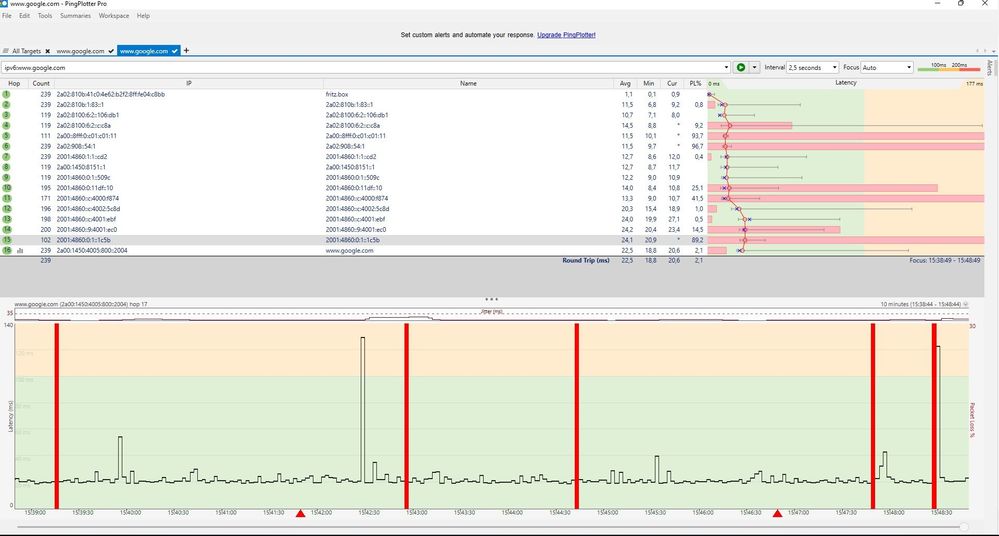Screen dimensions: 999x536
Task: Click the hop 3 green circle icon
Action: (x=6, y=115)
